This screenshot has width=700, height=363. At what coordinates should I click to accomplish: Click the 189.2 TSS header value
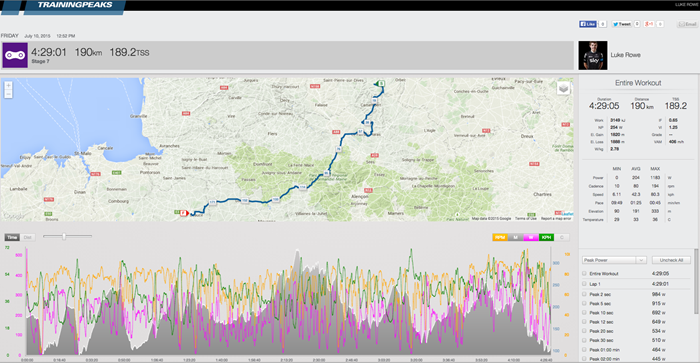[x=129, y=52]
